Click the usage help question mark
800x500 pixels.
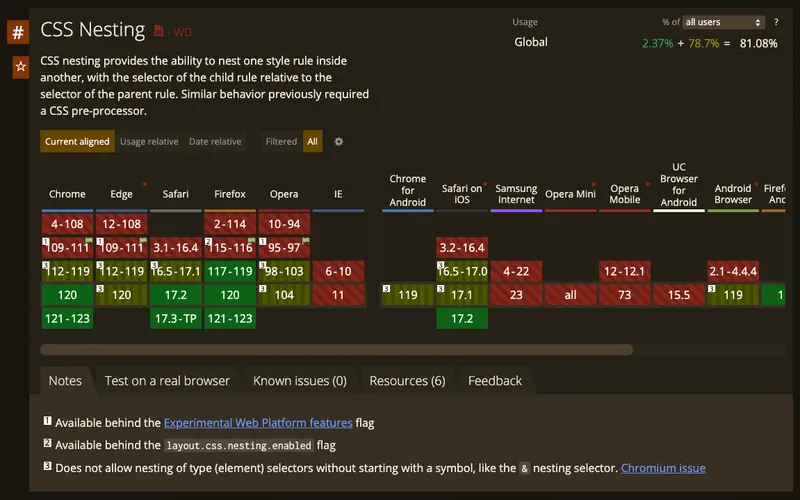[776, 22]
